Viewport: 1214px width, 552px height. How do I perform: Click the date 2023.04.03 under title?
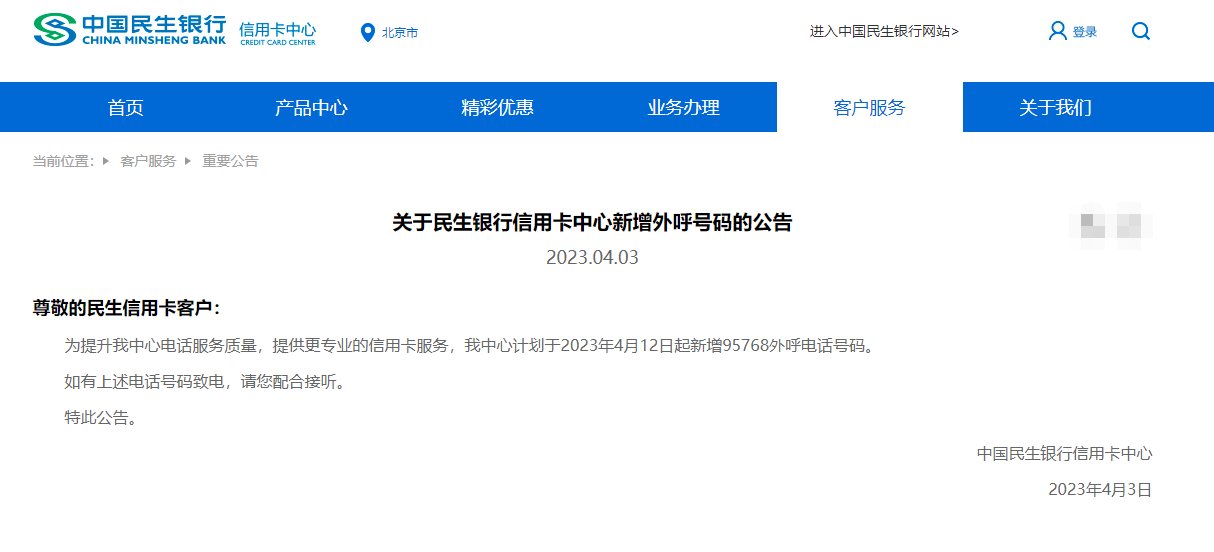click(592, 258)
